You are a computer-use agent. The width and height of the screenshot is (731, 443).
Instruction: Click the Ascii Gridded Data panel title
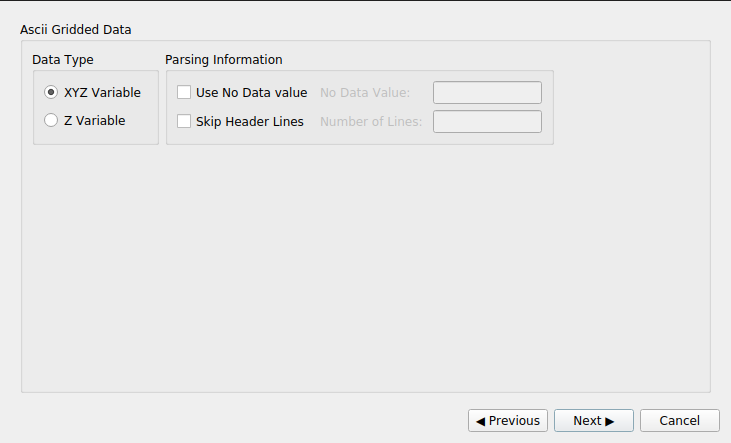(76, 30)
